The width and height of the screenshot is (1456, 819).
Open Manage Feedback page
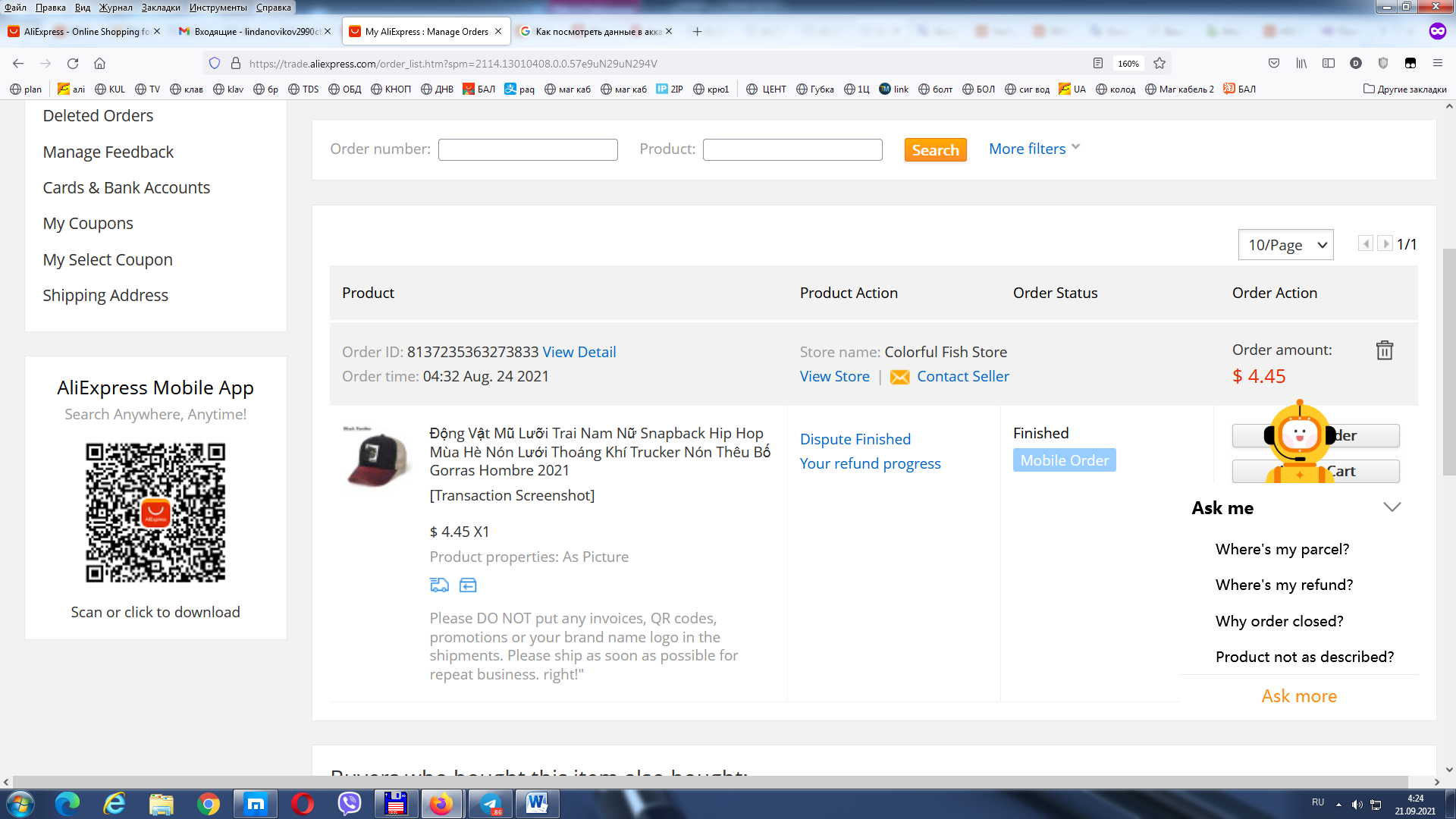pos(108,152)
